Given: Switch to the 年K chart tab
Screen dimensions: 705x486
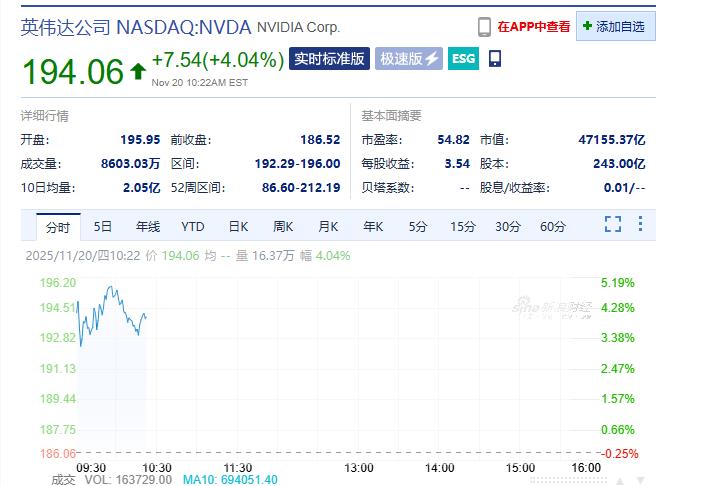Looking at the screenshot, I should tap(373, 227).
